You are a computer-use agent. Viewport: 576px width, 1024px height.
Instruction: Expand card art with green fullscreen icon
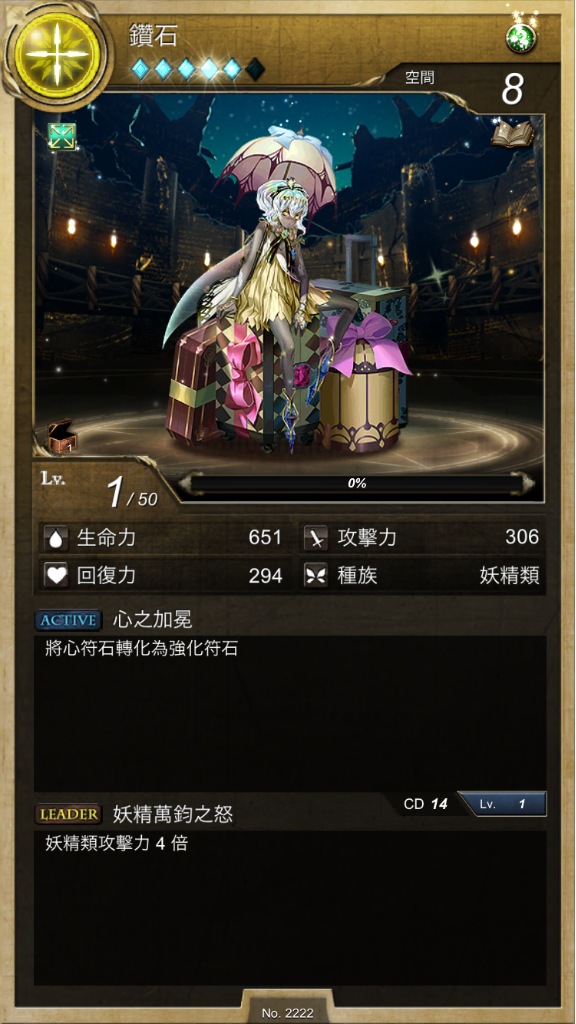pos(62,136)
